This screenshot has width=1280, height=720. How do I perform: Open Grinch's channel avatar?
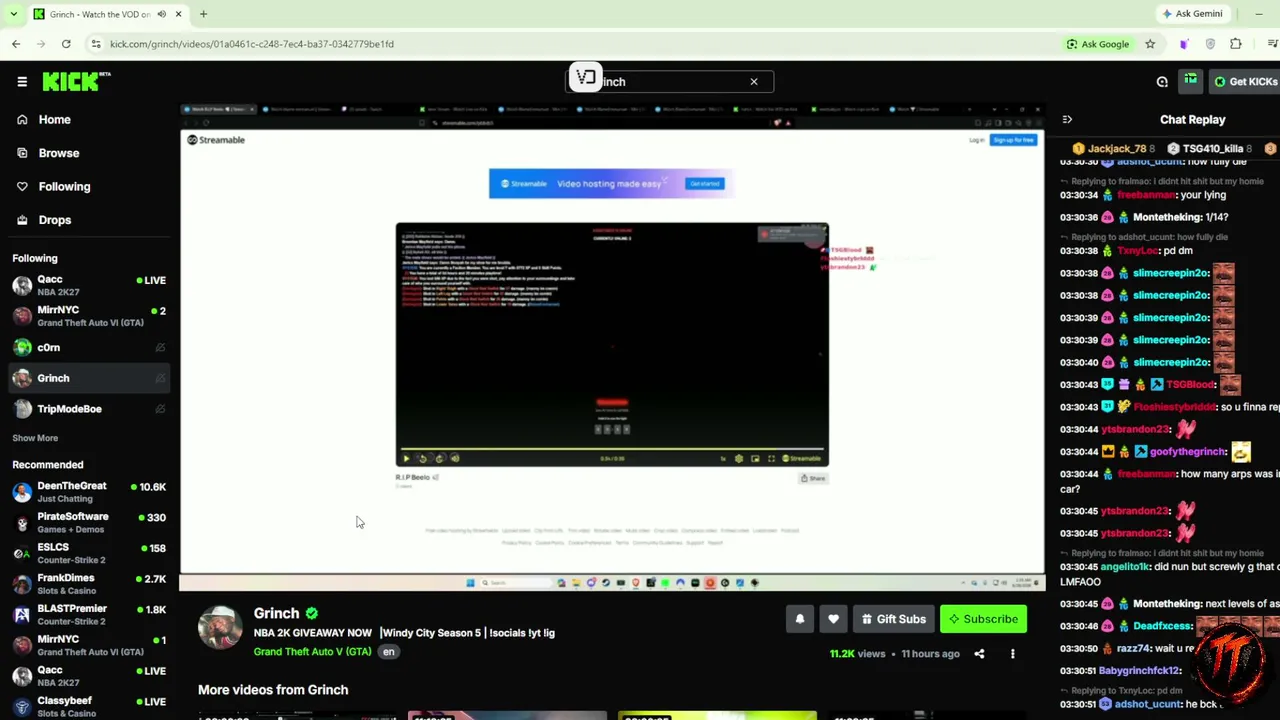coord(220,628)
